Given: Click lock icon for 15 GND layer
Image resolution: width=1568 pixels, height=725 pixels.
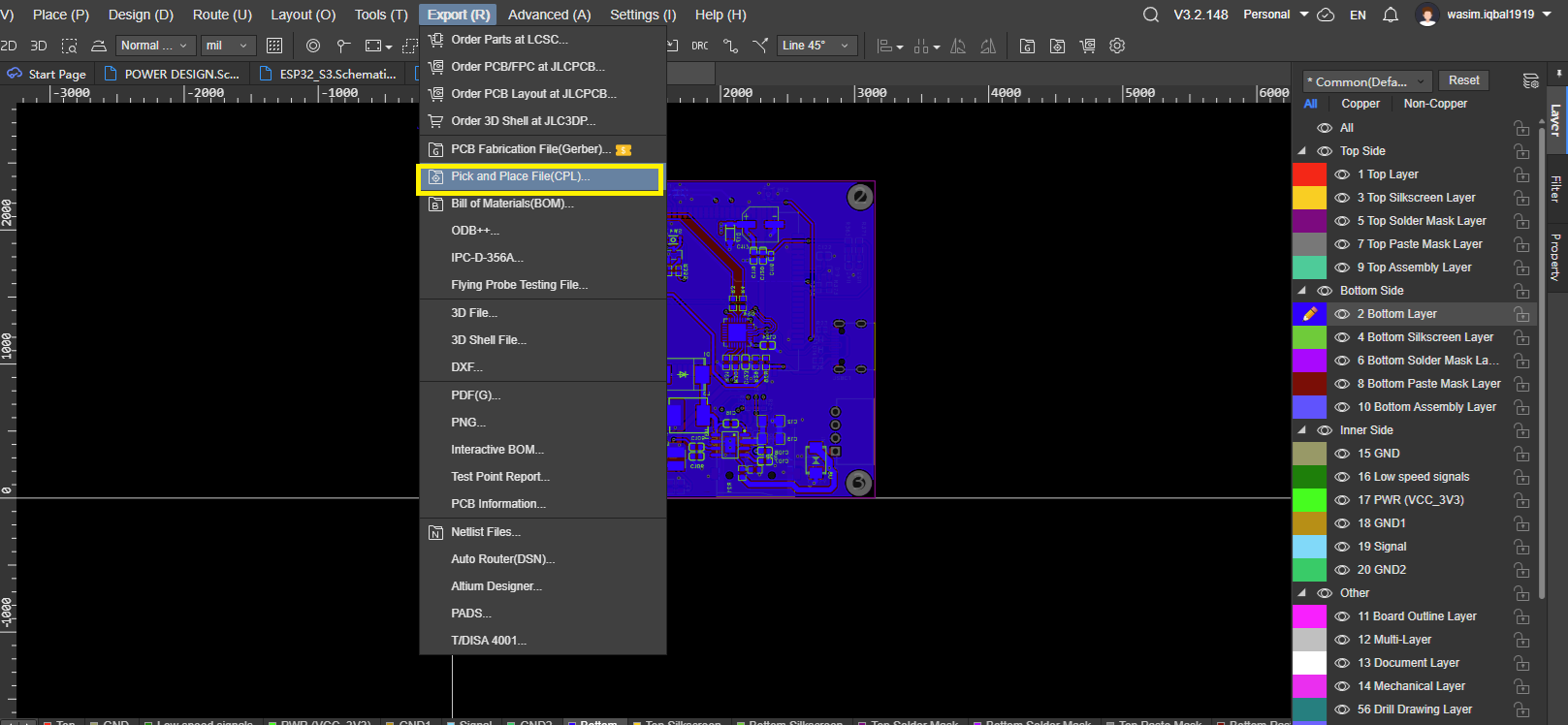Looking at the screenshot, I should 1521,454.
